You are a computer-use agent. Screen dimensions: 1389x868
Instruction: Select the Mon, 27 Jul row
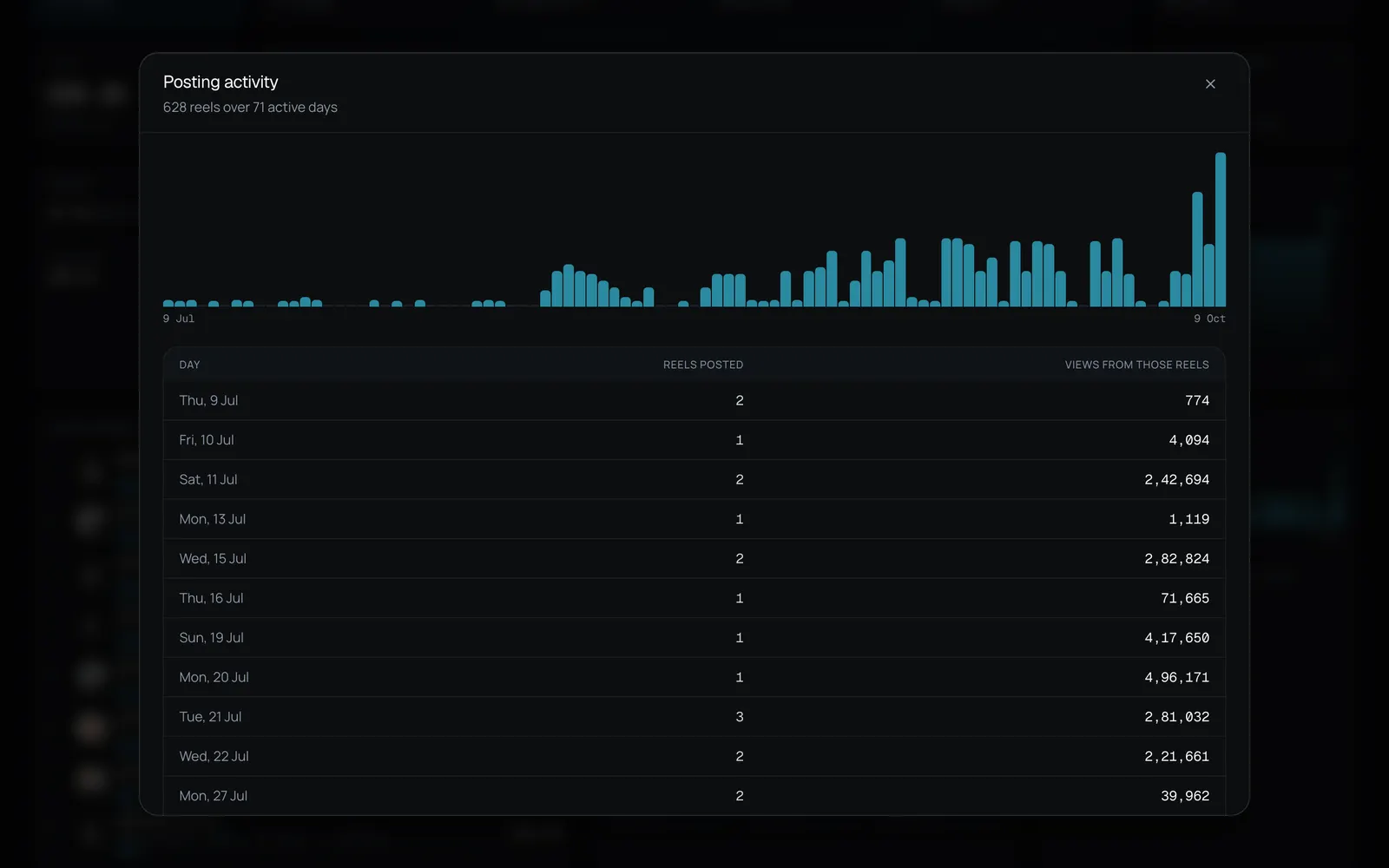click(x=694, y=795)
